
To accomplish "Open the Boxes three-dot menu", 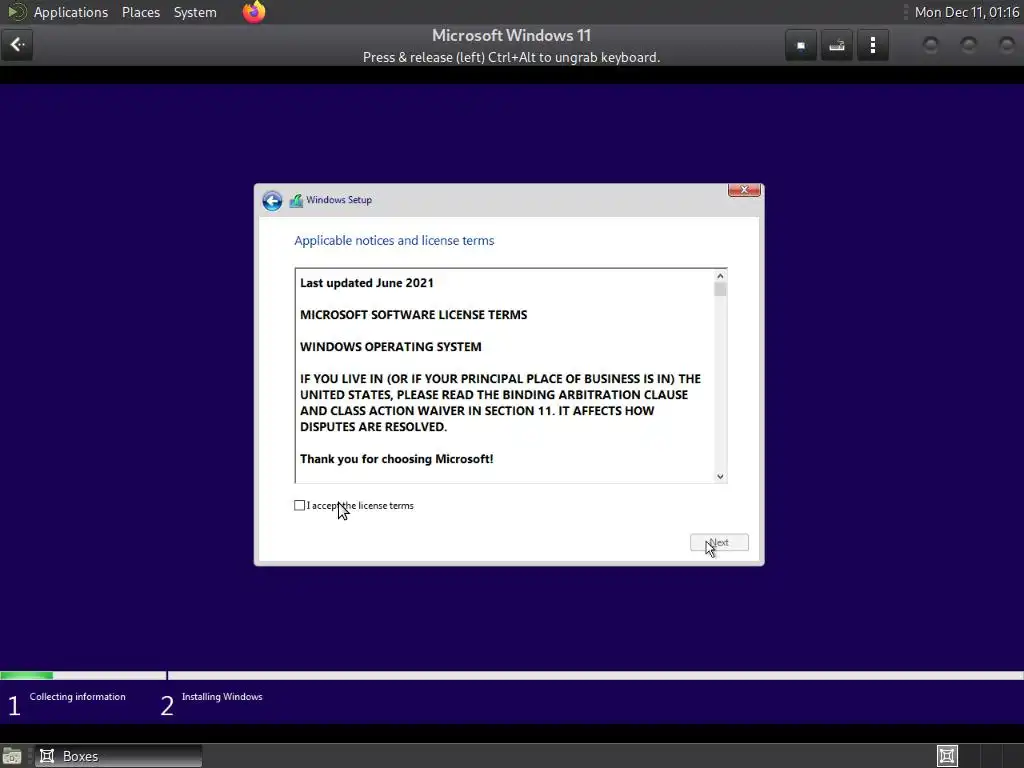I will [872, 46].
